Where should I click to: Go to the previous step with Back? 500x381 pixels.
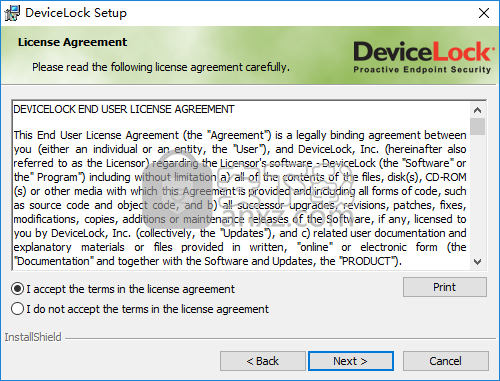click(x=263, y=361)
